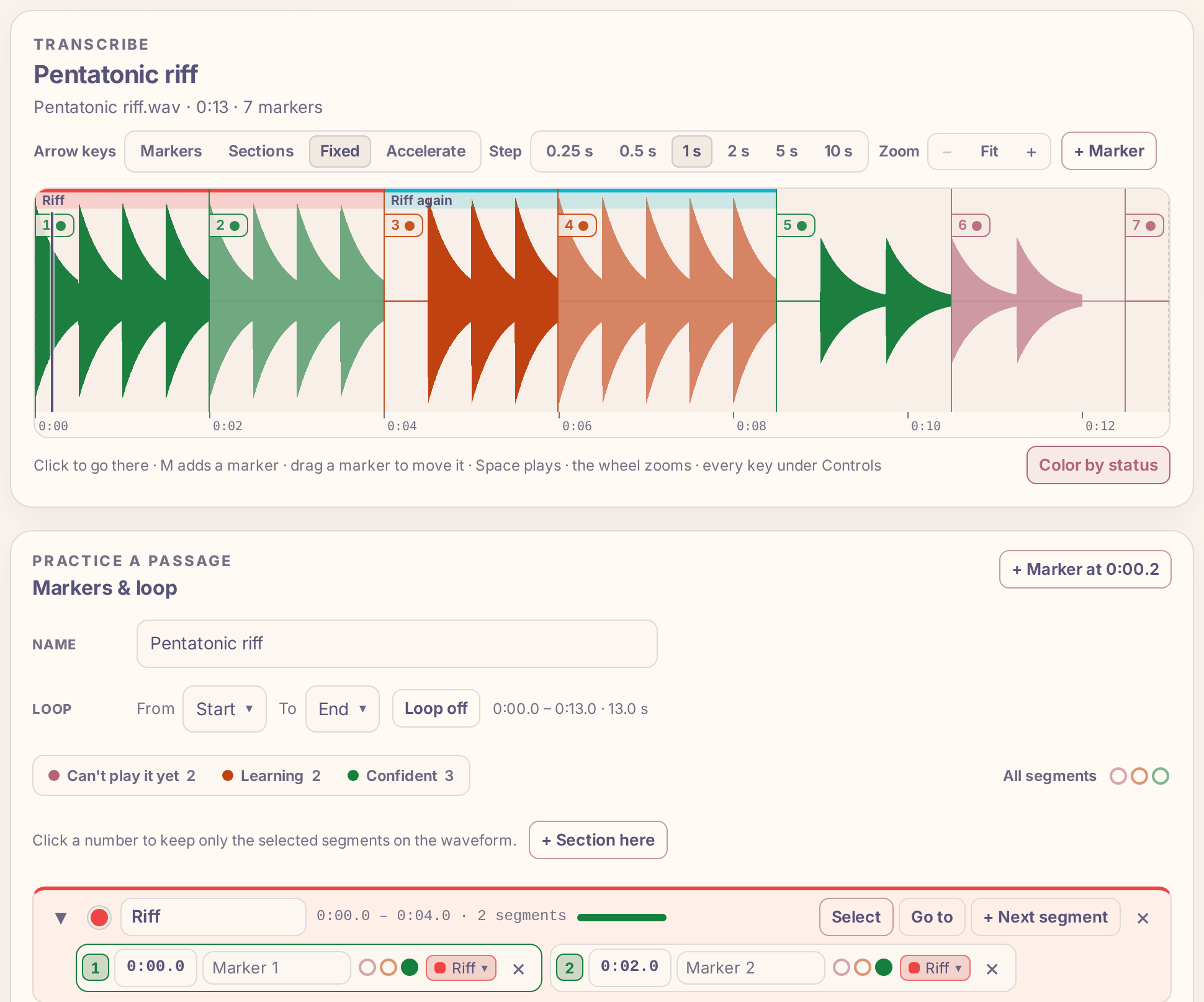Select waveform marker 5 flag
Viewport: 1204px width, 1002px height.
[x=796, y=225]
